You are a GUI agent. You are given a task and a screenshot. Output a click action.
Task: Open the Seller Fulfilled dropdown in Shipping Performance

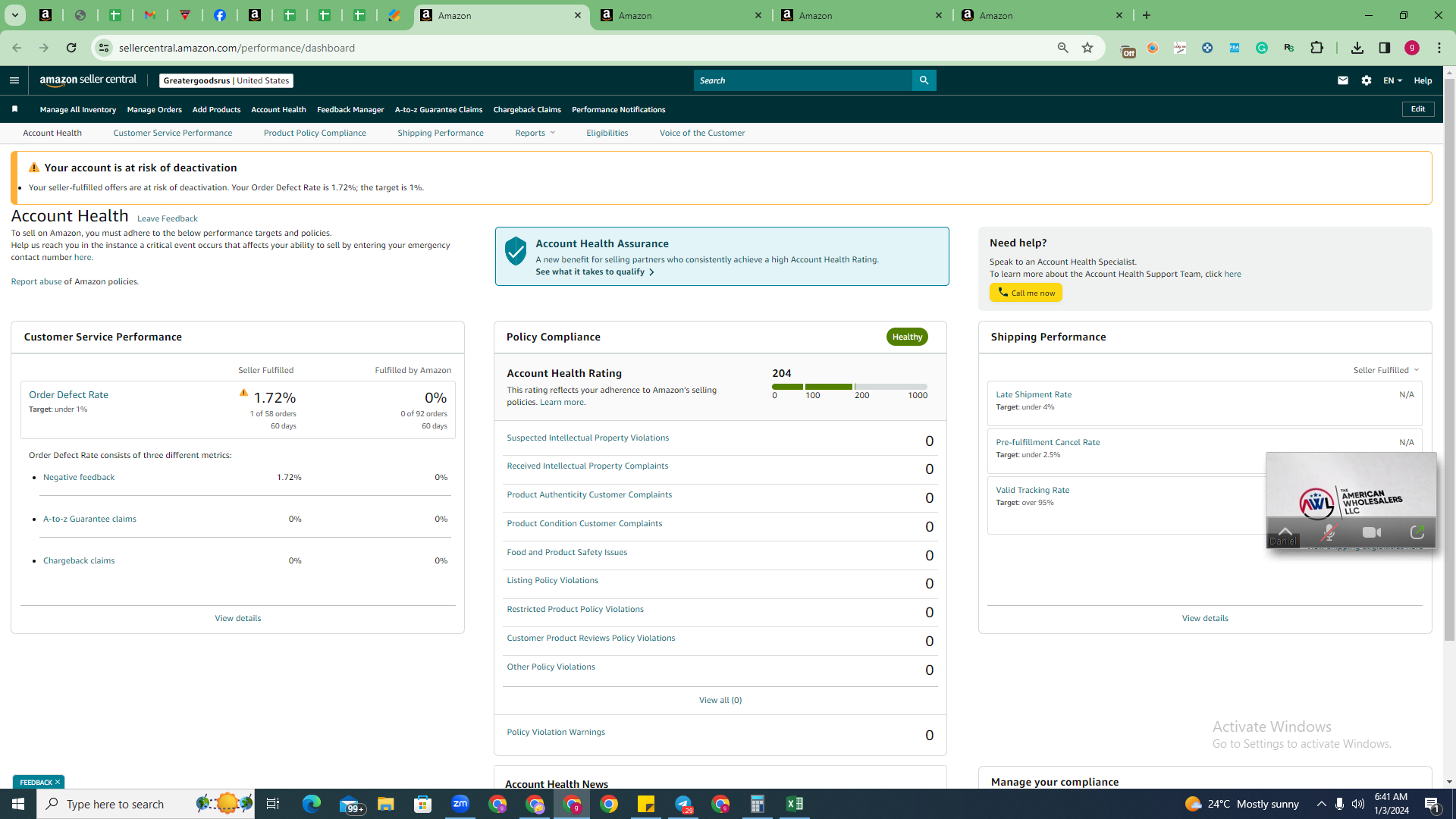point(1386,370)
